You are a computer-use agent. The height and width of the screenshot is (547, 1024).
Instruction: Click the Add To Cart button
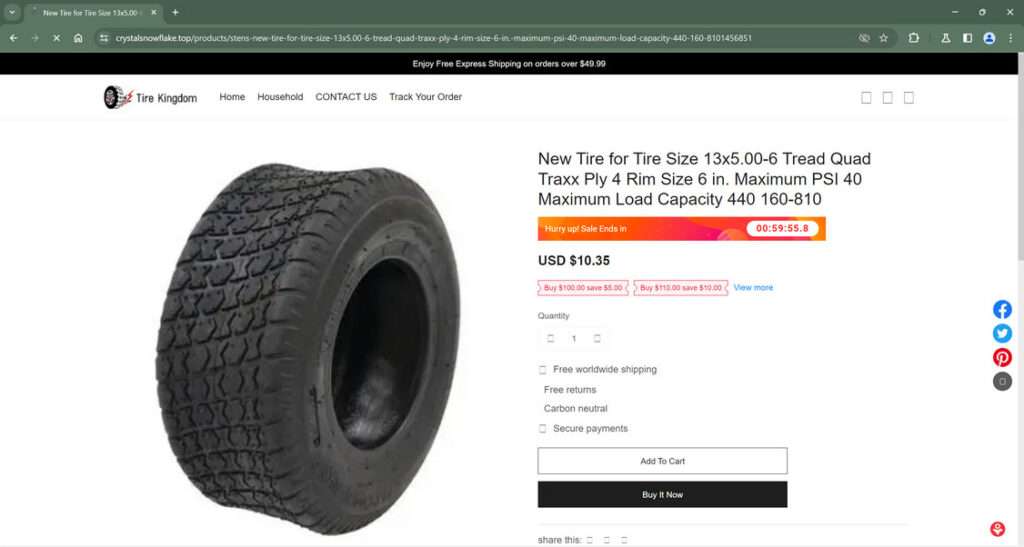click(662, 461)
